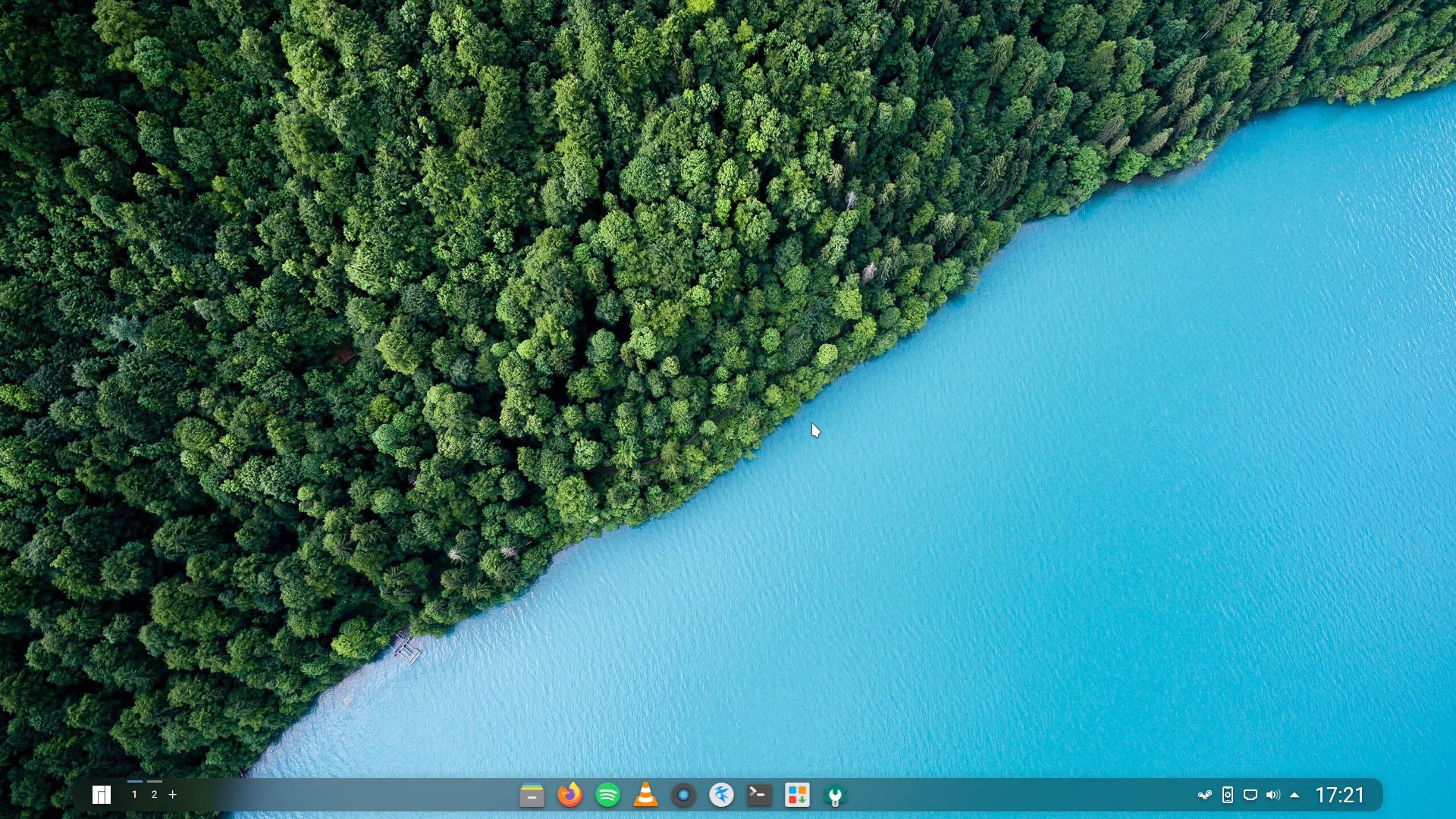Open the software store with colored tiles
This screenshot has width=1456, height=819.
(x=797, y=795)
